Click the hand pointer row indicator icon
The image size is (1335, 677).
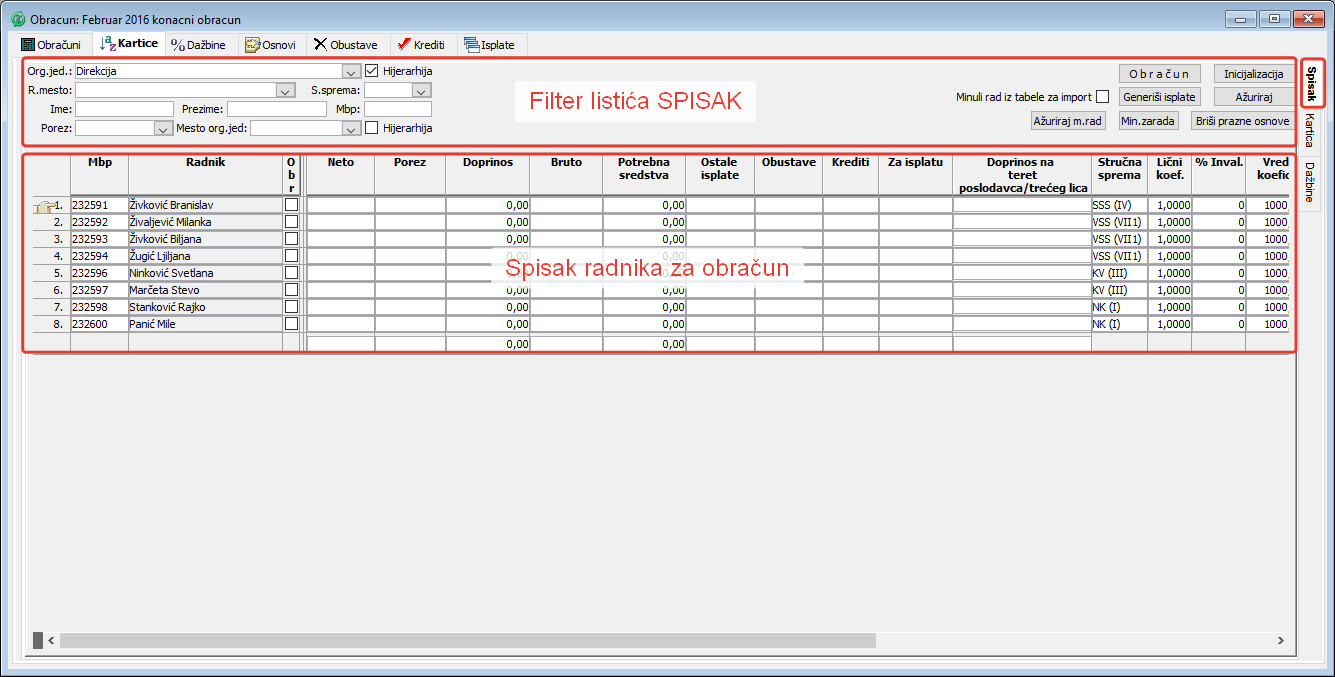pos(43,206)
